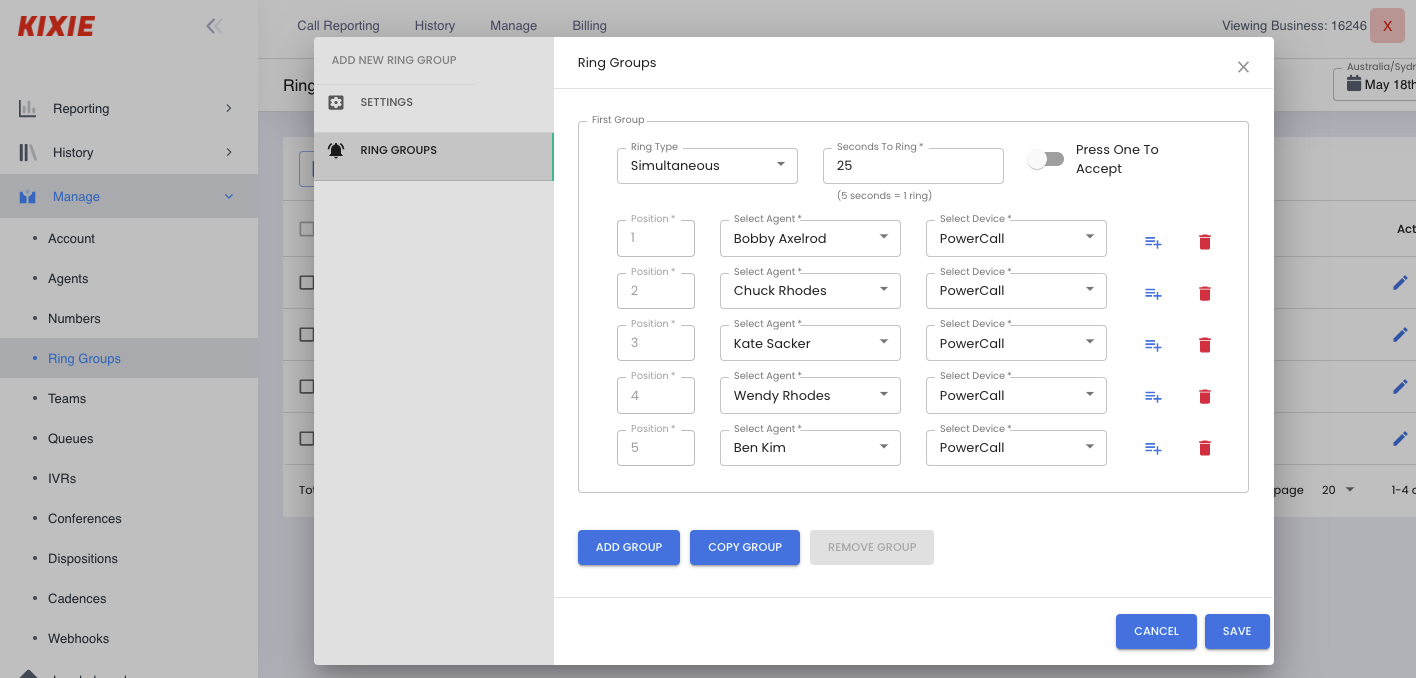Add a row after Chuck Rhodes

pos(1153,294)
